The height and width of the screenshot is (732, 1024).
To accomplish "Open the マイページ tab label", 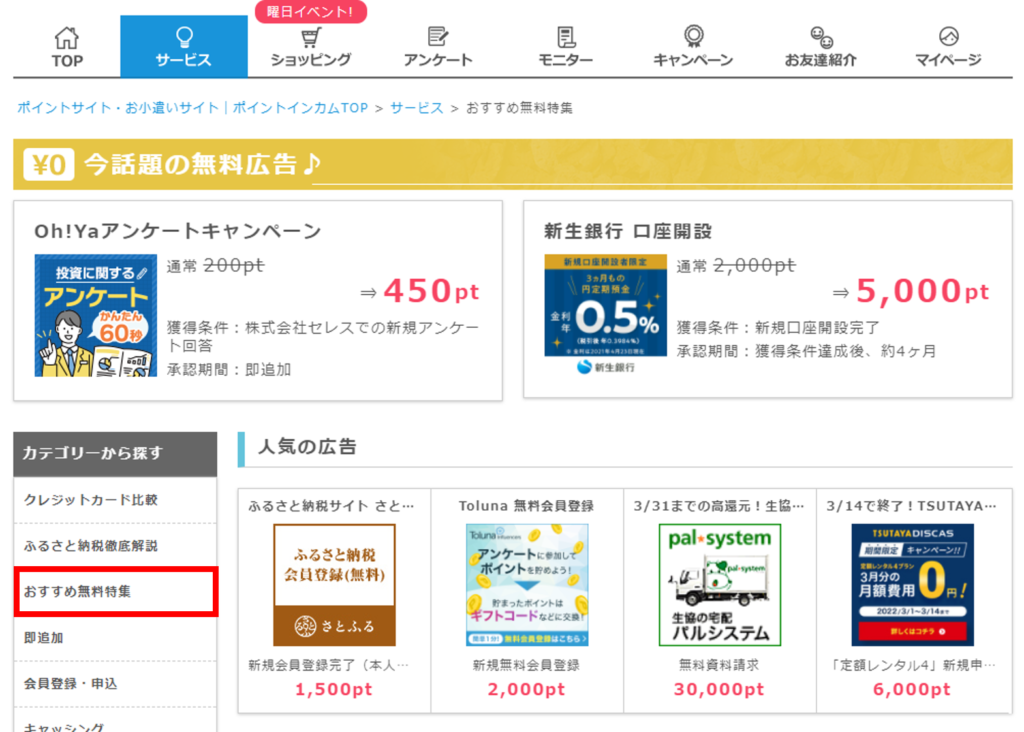I will click(948, 60).
